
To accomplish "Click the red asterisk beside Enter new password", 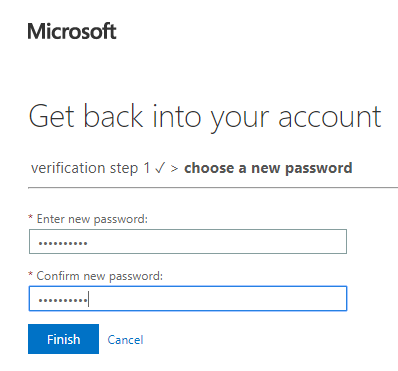I will click(31, 217).
